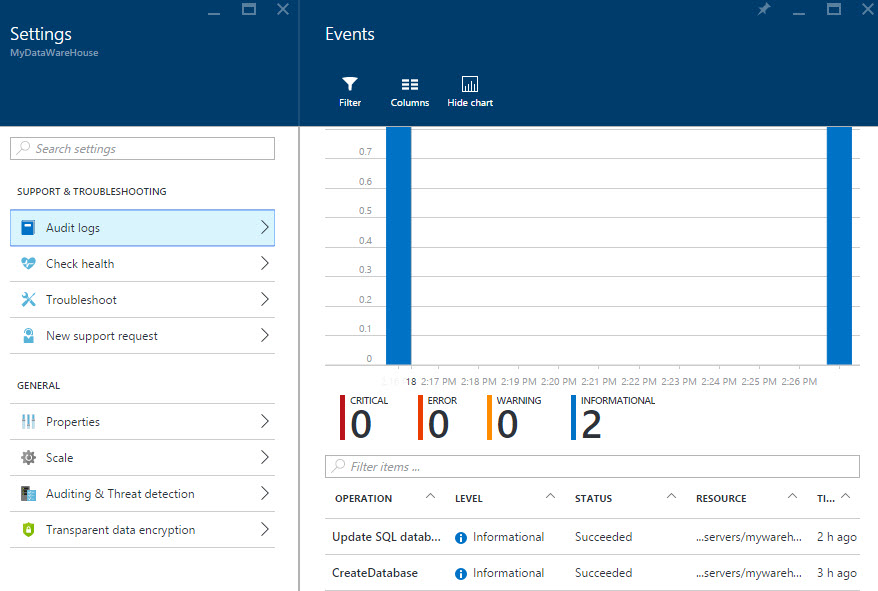Open the Columns chooser icon

[x=410, y=85]
